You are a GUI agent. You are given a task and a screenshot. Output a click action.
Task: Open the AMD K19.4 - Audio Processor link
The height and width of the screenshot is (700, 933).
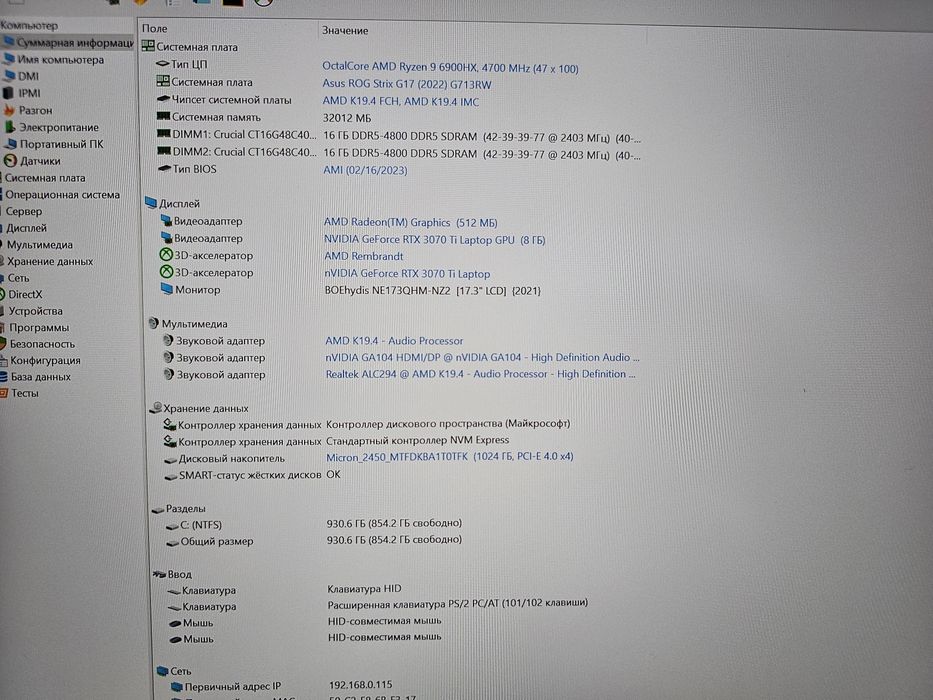tap(394, 340)
